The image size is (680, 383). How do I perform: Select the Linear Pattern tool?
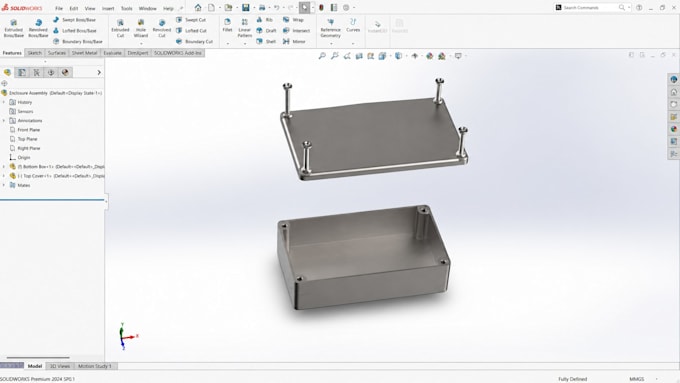coord(245,28)
